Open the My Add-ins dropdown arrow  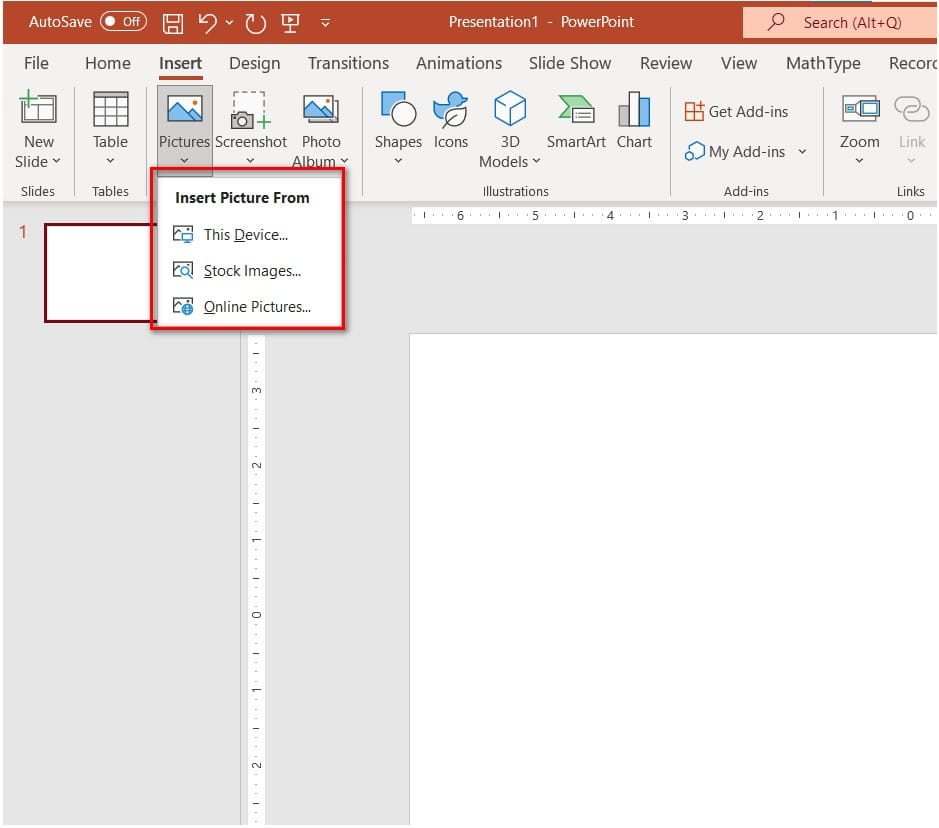coord(802,152)
